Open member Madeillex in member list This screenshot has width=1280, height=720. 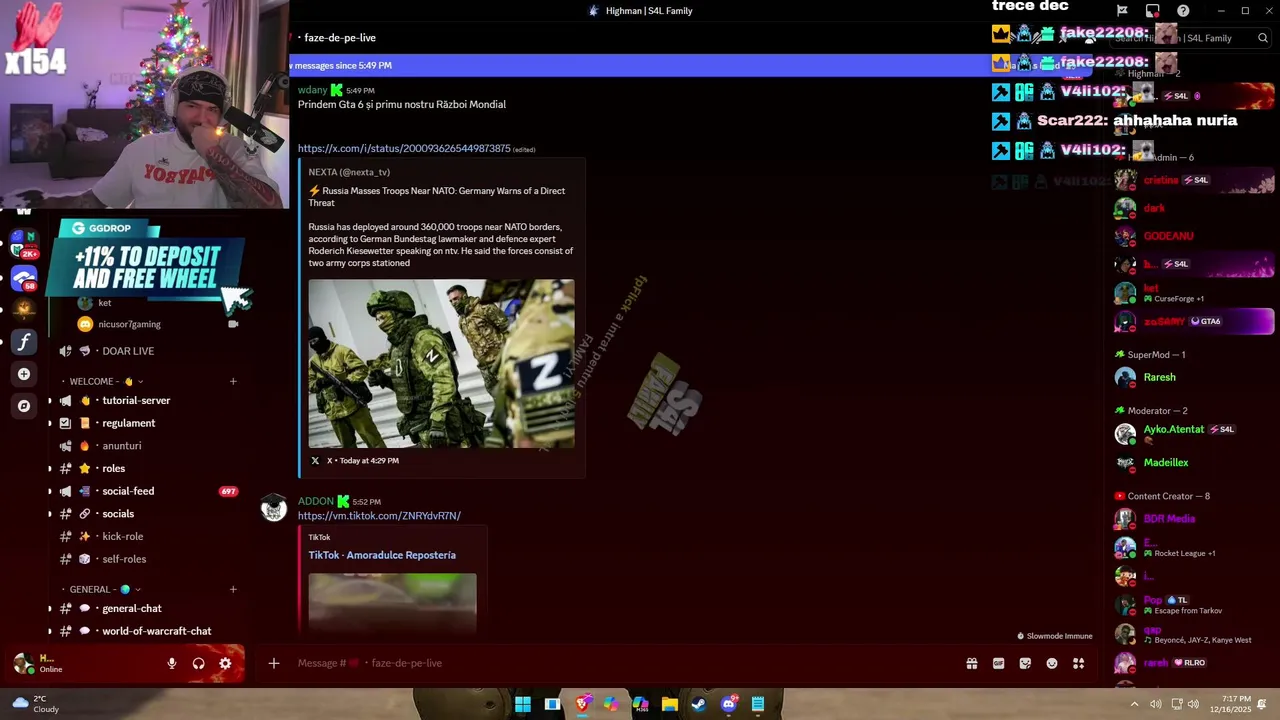click(x=1166, y=462)
